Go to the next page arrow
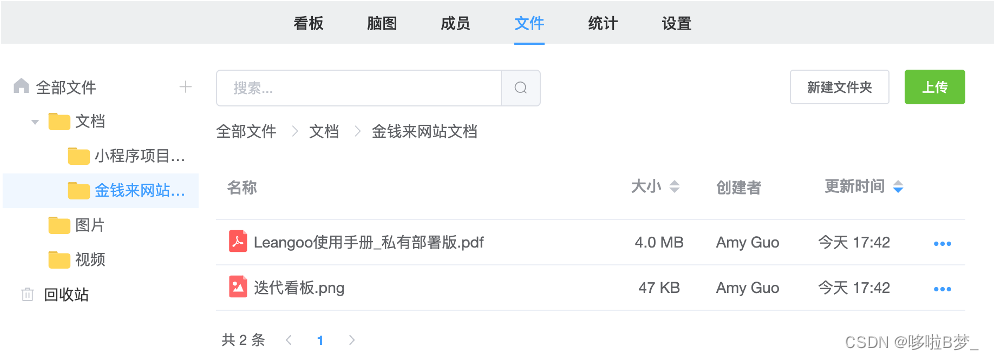 tap(352, 340)
